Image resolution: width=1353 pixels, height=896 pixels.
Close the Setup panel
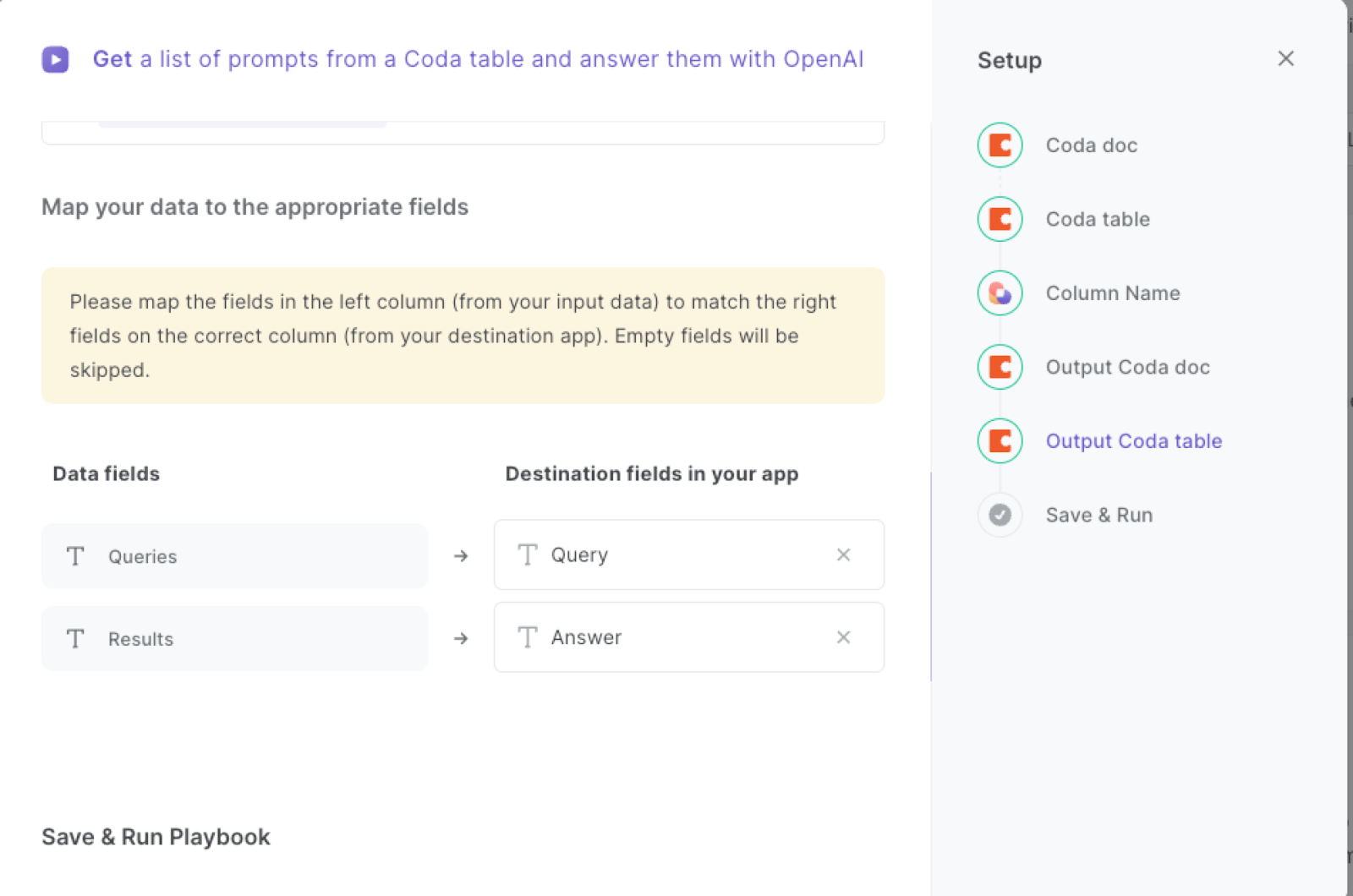[x=1285, y=58]
